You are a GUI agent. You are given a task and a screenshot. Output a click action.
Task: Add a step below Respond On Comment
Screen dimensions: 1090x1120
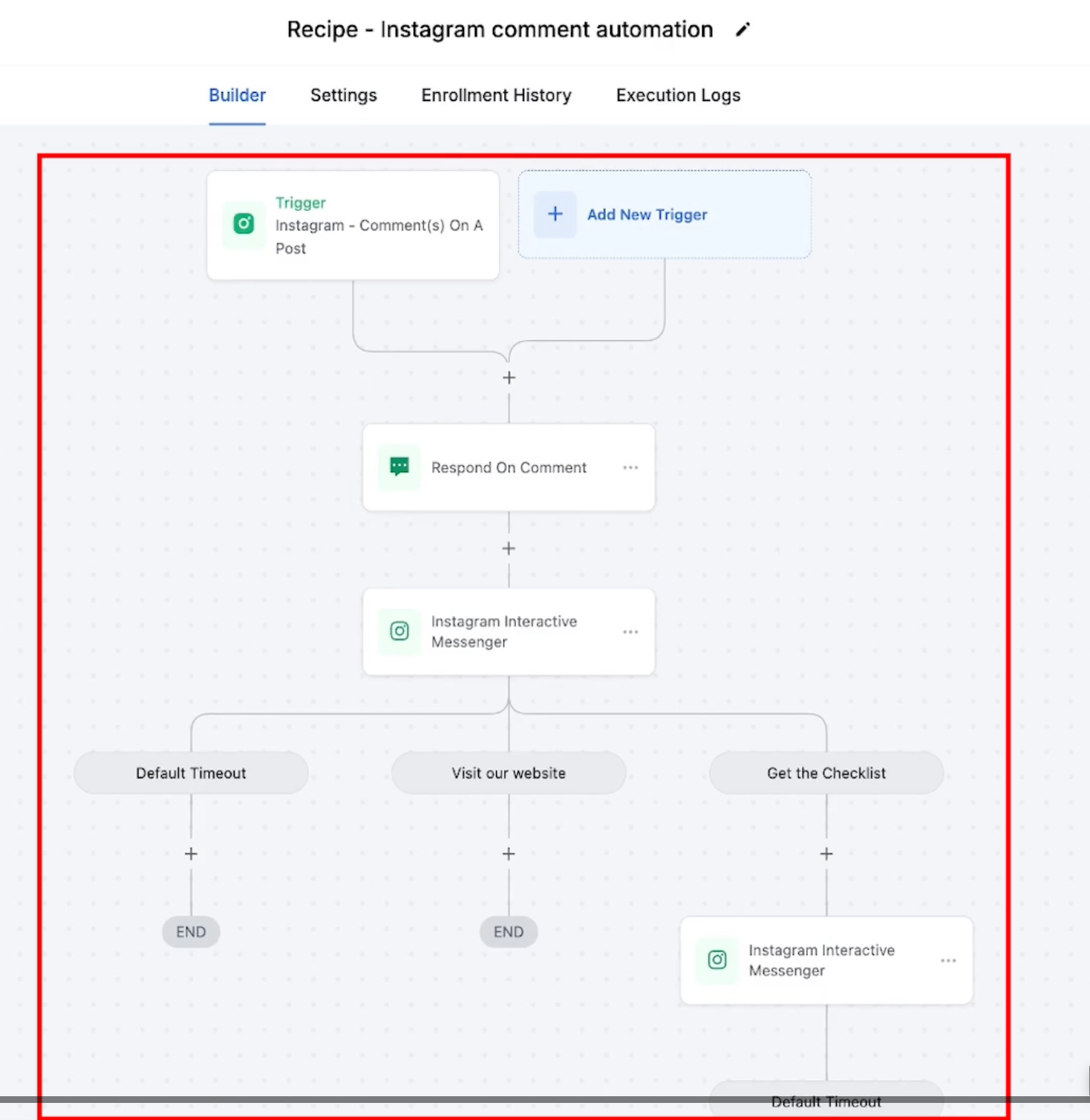pos(509,549)
